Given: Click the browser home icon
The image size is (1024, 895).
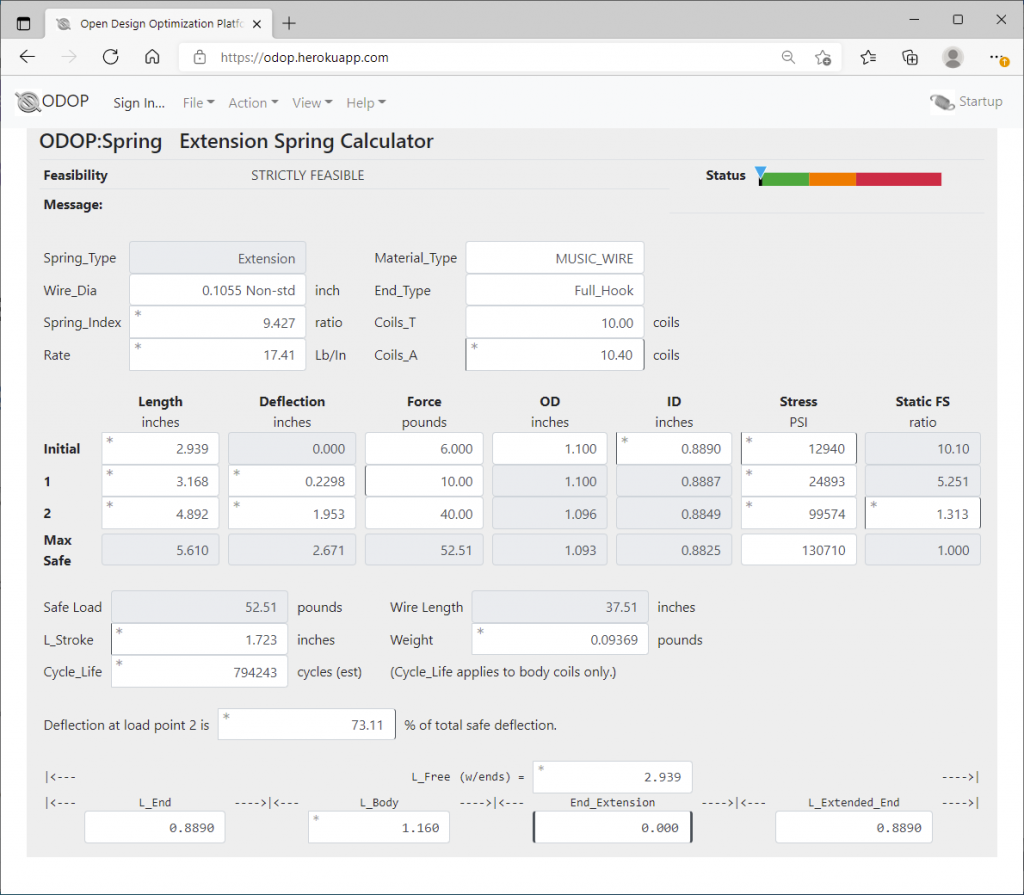Looking at the screenshot, I should 151,57.
